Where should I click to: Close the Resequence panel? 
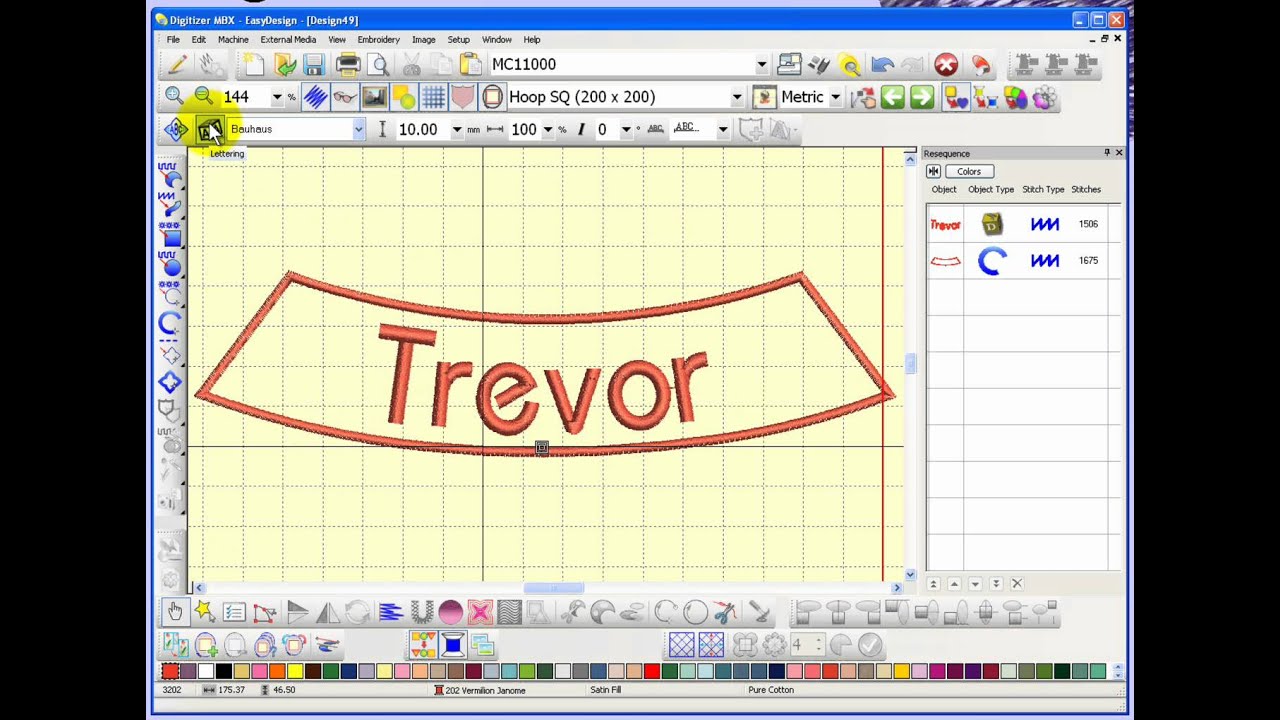click(1119, 153)
